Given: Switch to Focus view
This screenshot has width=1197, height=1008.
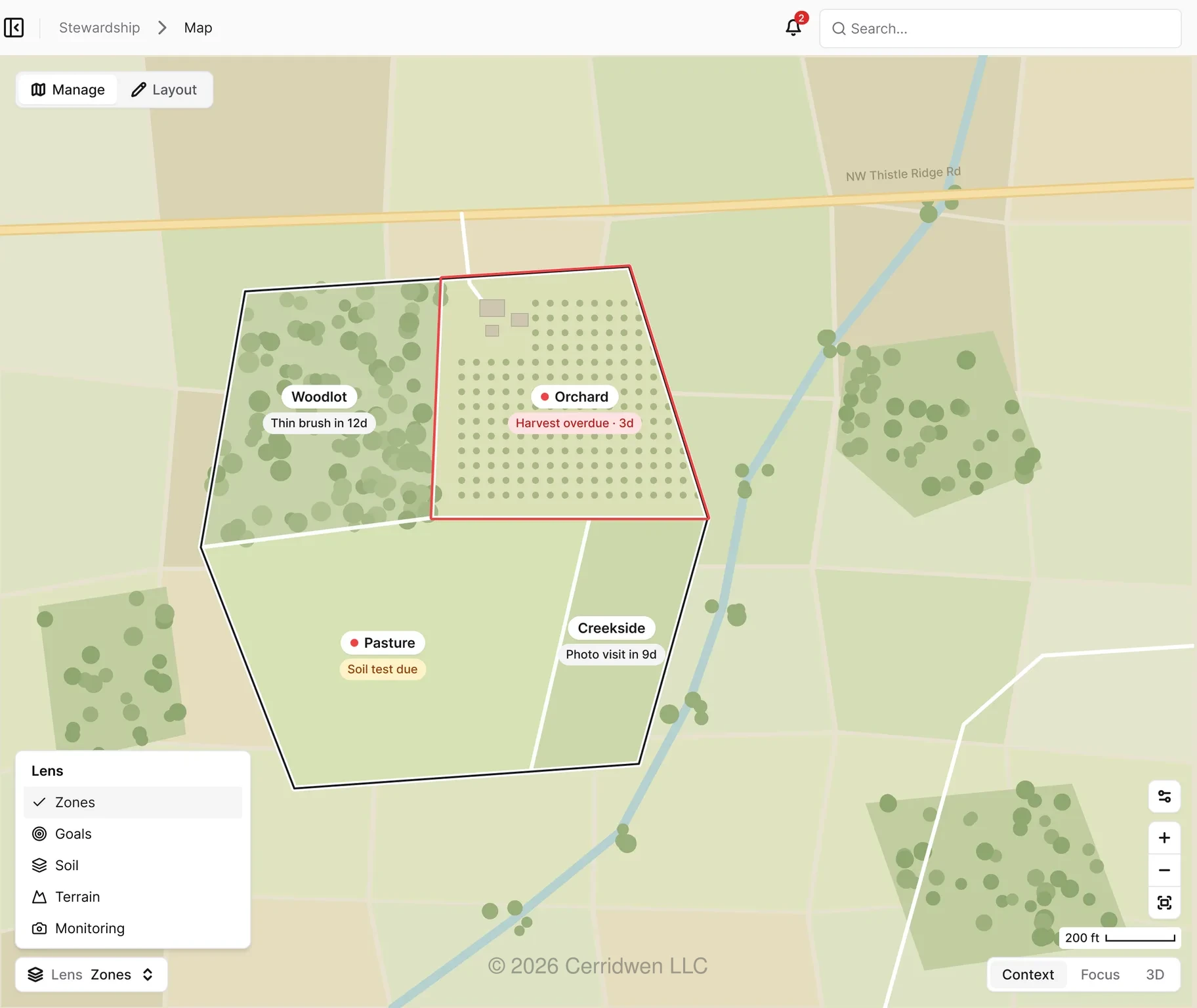Looking at the screenshot, I should pyautogui.click(x=1100, y=975).
